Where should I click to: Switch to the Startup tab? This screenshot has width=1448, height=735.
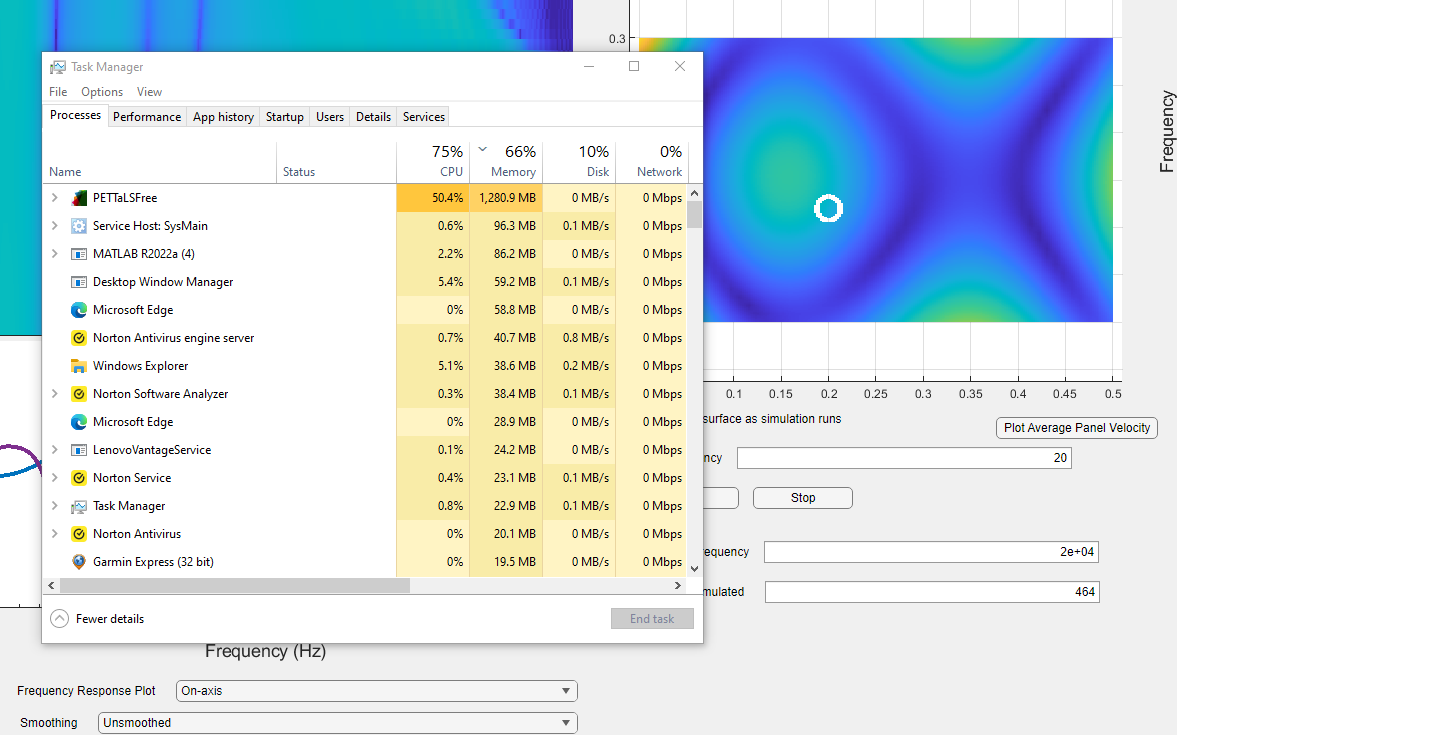pyautogui.click(x=284, y=117)
